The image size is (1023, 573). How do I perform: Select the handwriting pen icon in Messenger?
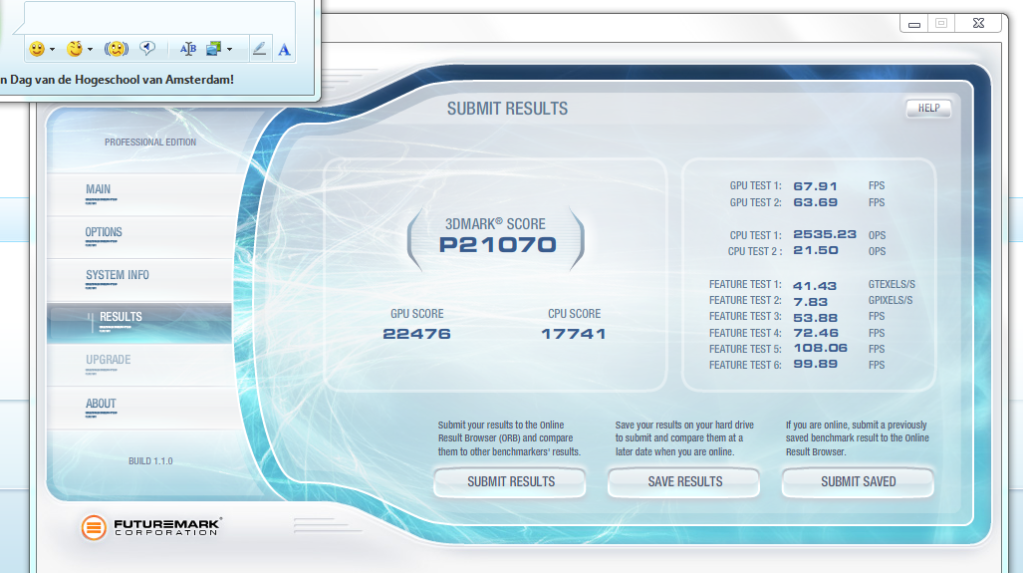coord(259,49)
